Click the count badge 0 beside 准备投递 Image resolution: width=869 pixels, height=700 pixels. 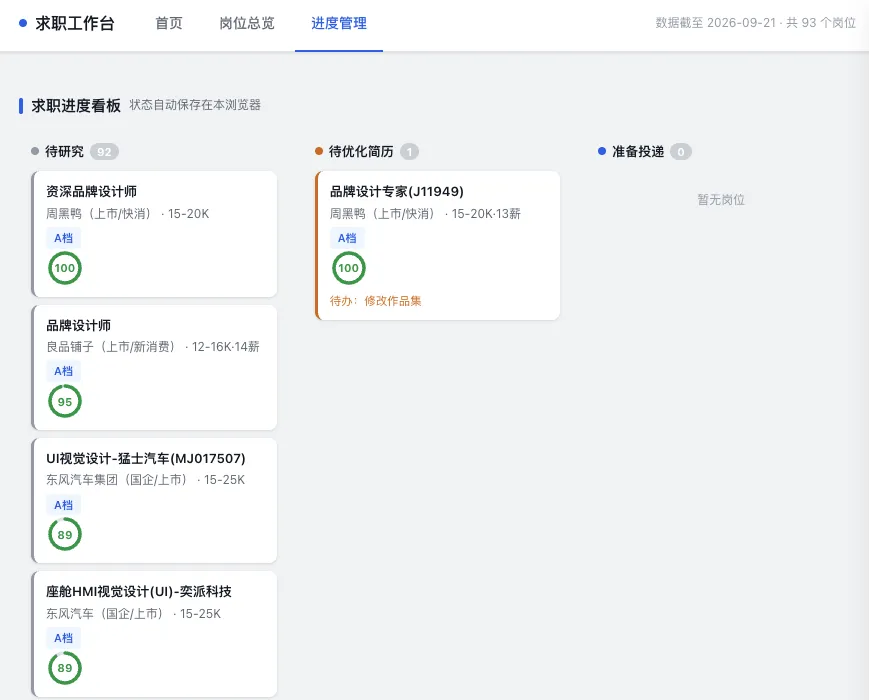pyautogui.click(x=681, y=152)
